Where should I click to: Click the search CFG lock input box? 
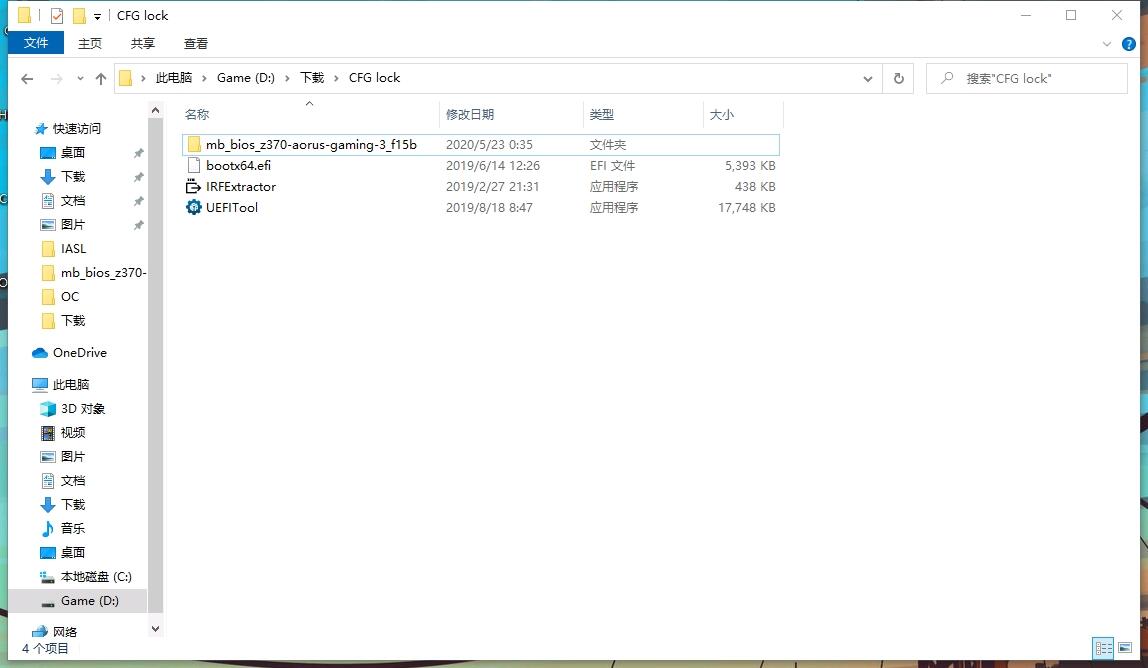1026,78
